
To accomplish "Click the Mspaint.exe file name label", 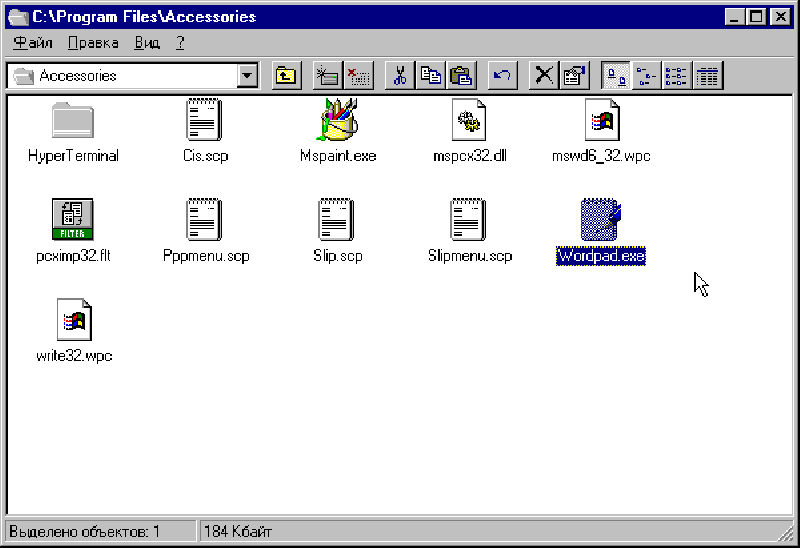I will pyautogui.click(x=338, y=156).
